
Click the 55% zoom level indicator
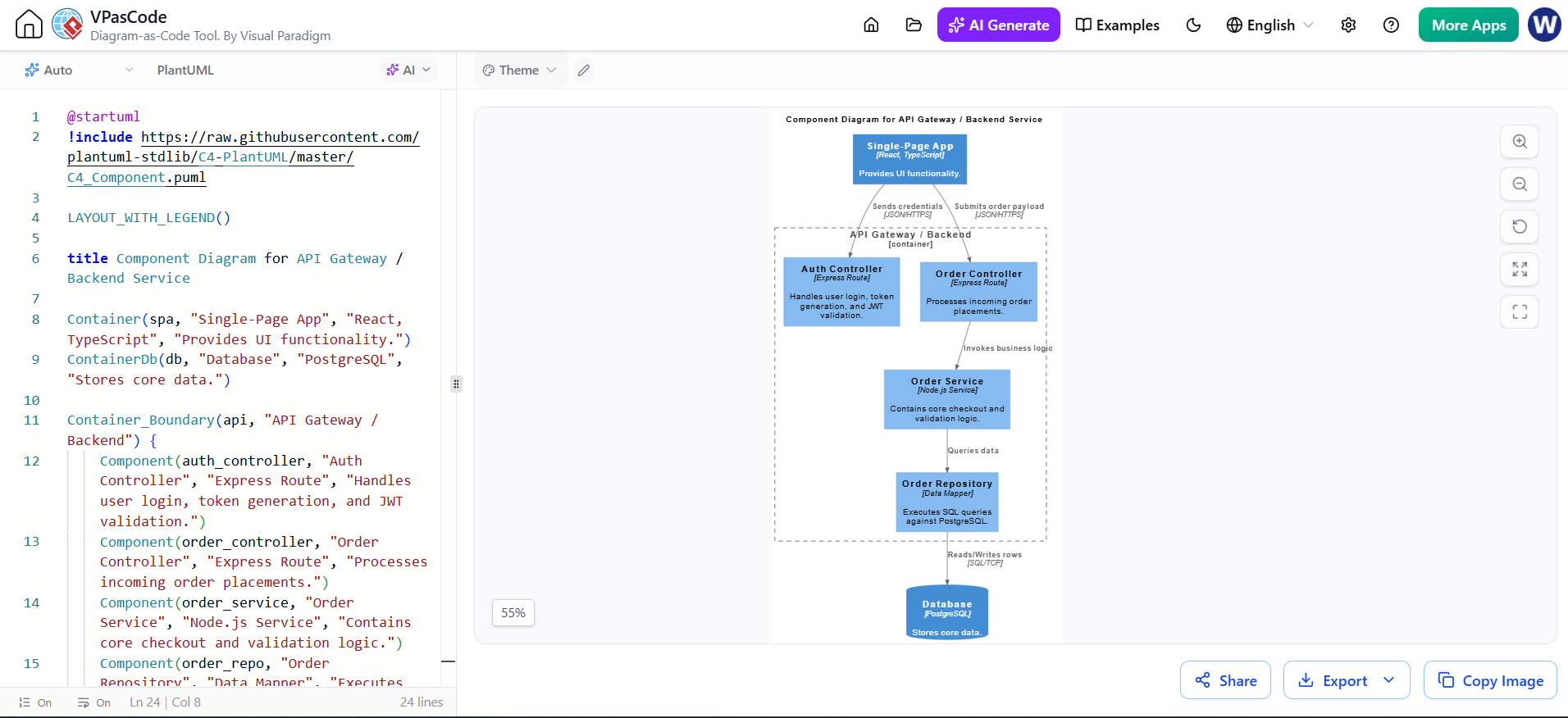coord(513,612)
